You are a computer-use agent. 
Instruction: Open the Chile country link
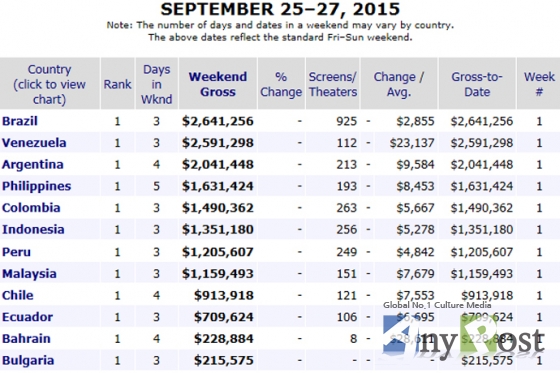(x=18, y=295)
